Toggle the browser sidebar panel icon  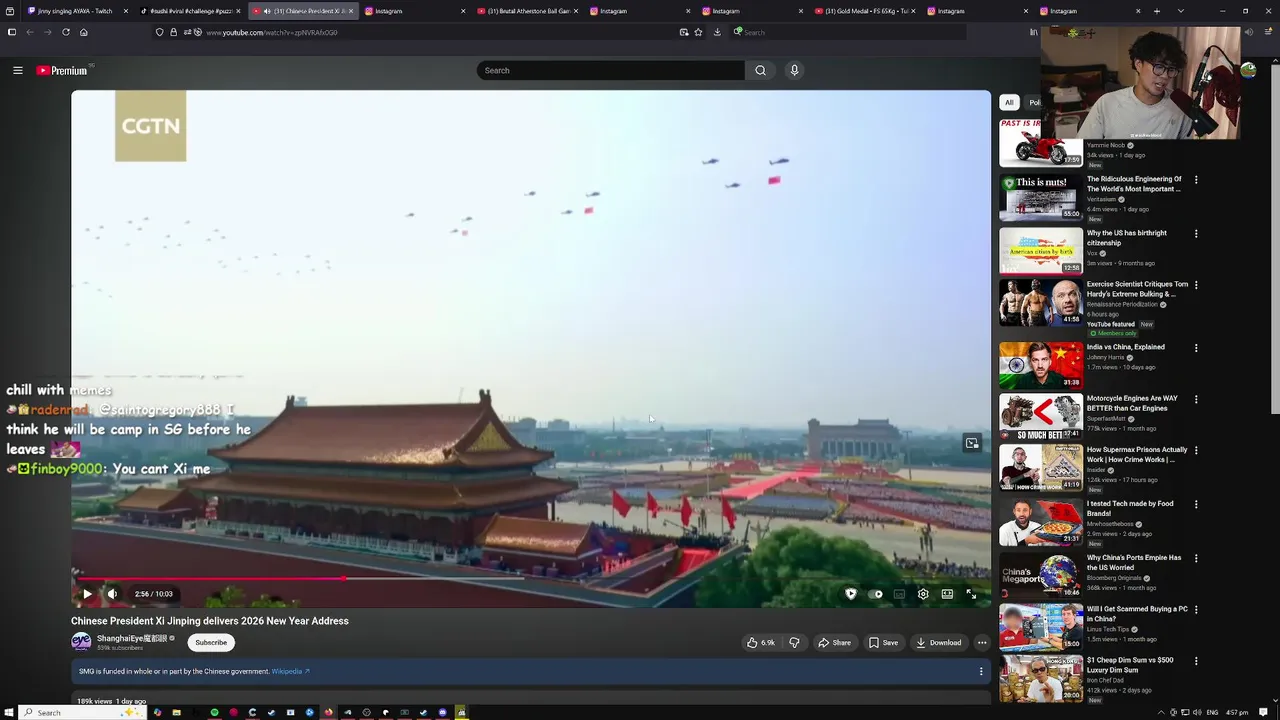[x=11, y=32]
